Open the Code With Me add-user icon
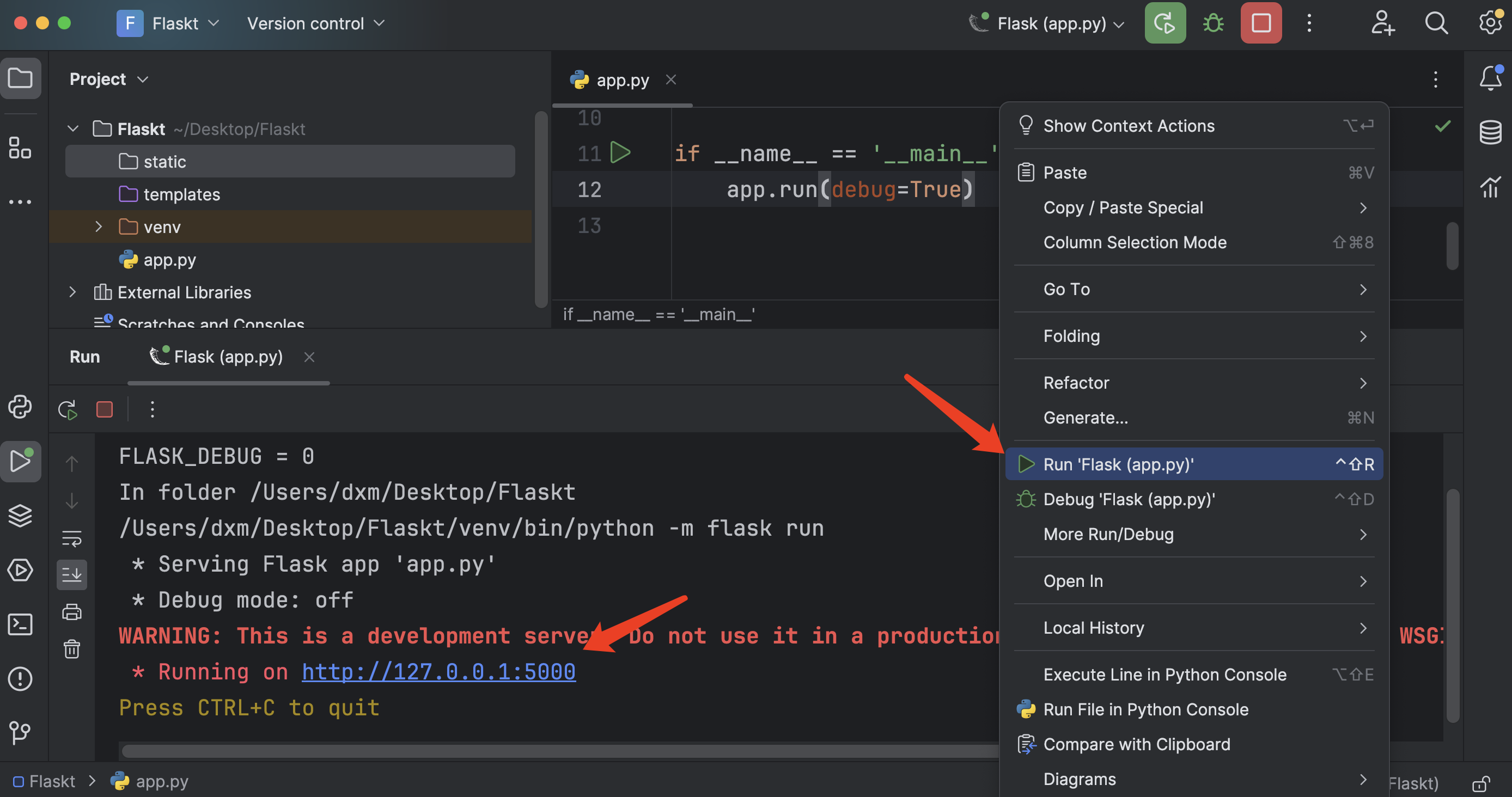Screen dimensions: 1512x797 pos(1382,23)
